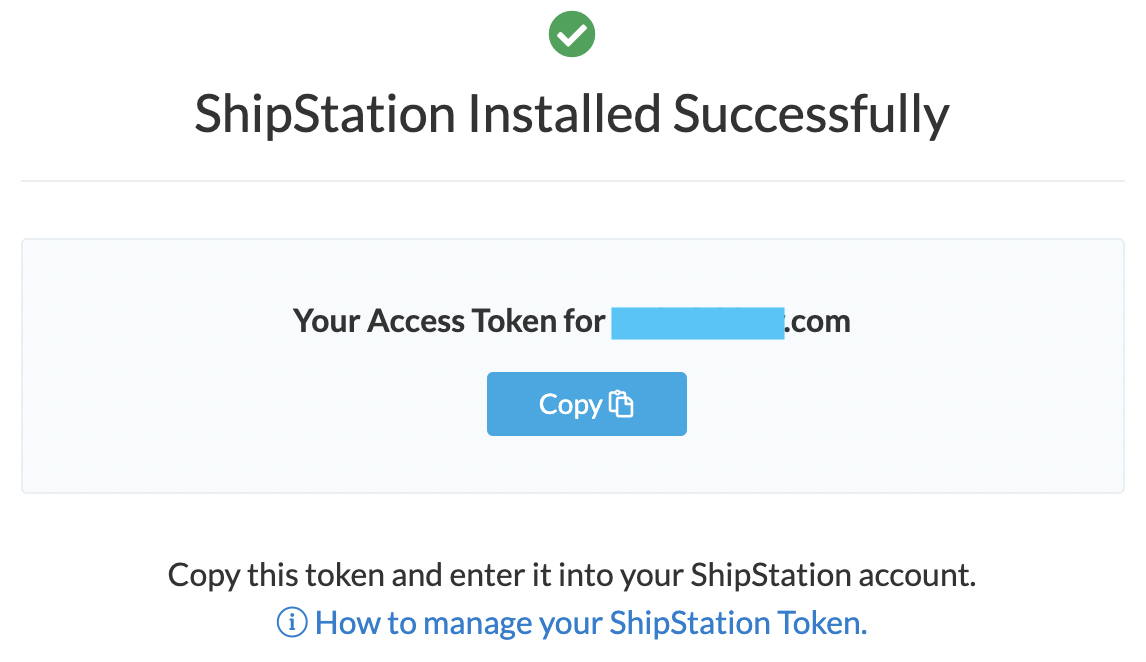Click the info circle icon beside help link

[x=291, y=623]
